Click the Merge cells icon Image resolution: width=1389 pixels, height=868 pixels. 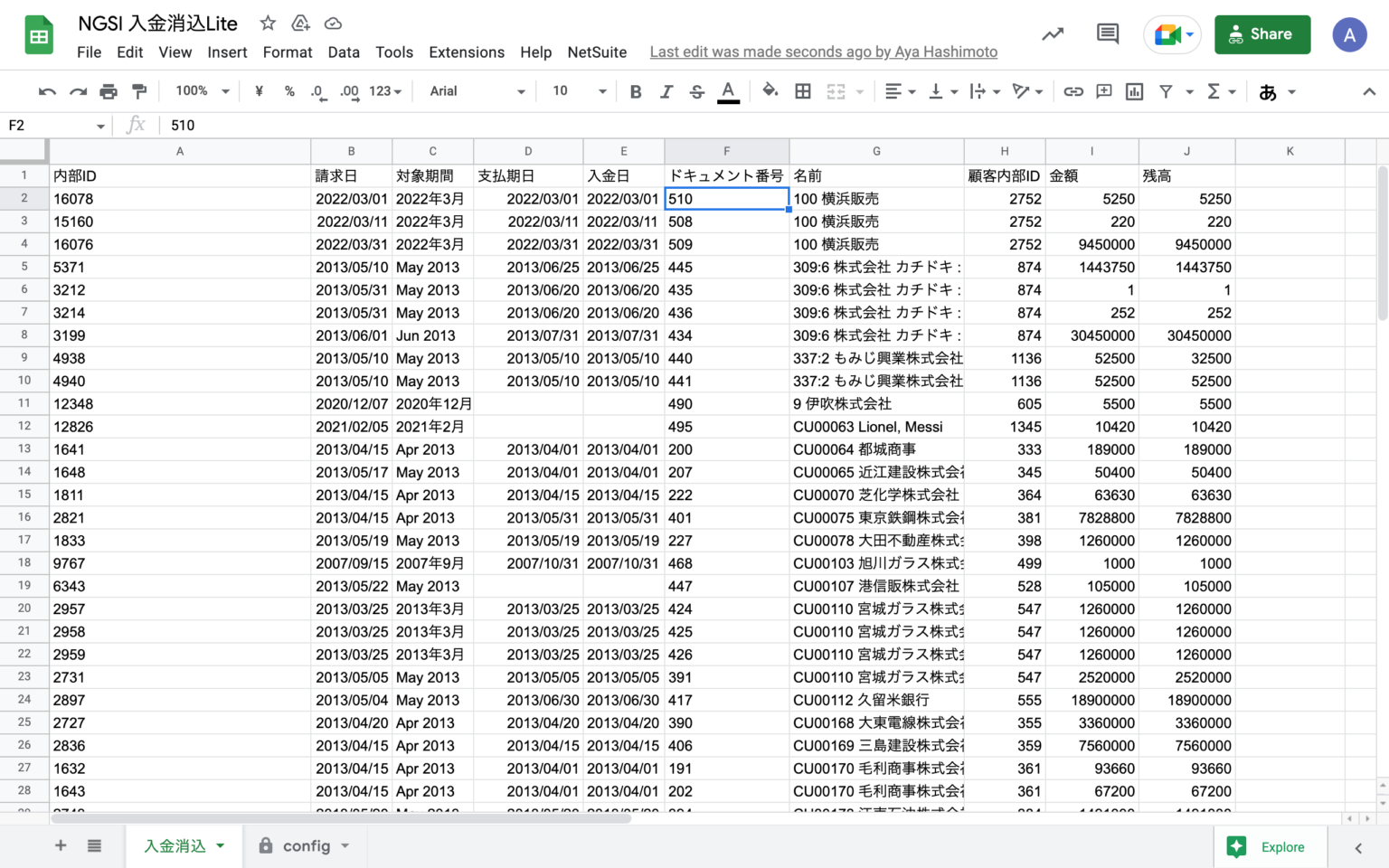(x=836, y=90)
